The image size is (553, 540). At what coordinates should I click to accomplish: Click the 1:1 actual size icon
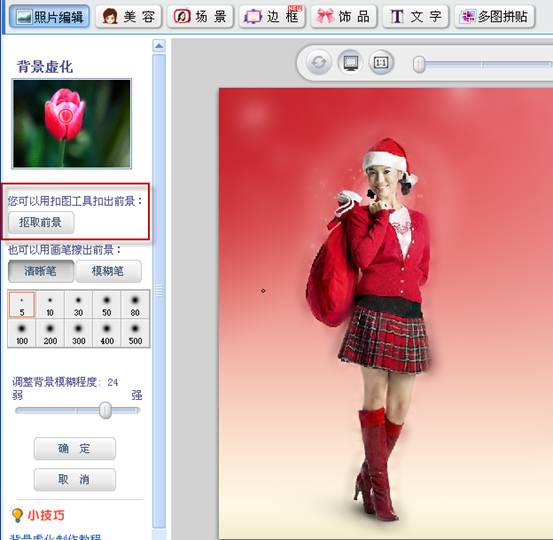pos(381,62)
